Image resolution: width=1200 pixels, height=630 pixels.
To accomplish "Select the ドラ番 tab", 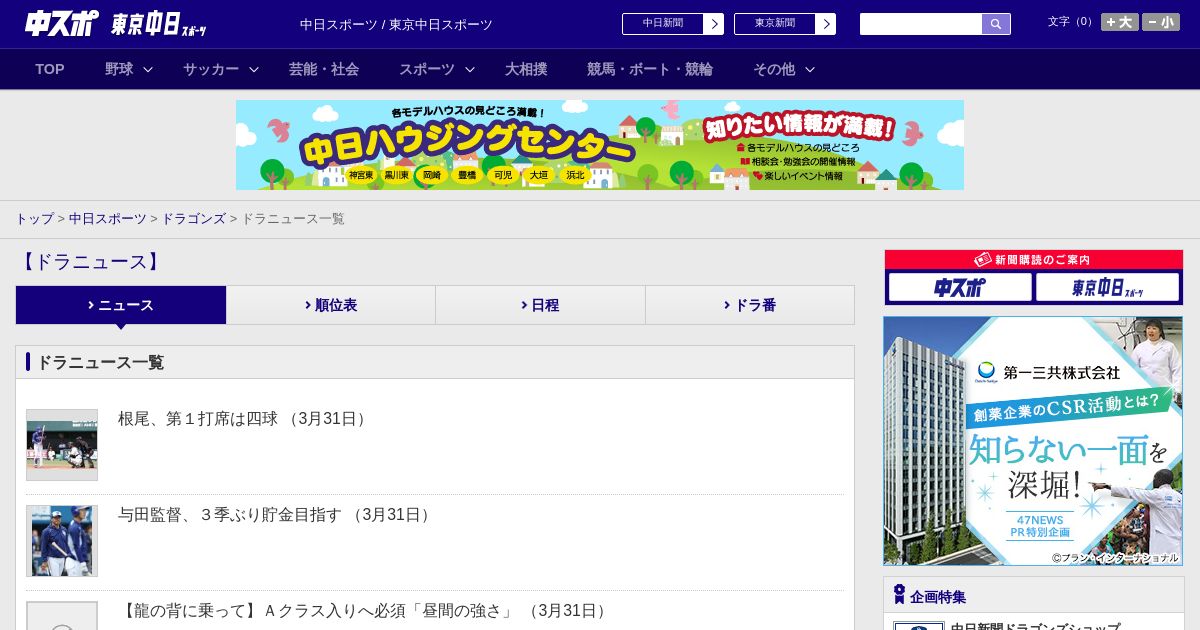I will (750, 305).
